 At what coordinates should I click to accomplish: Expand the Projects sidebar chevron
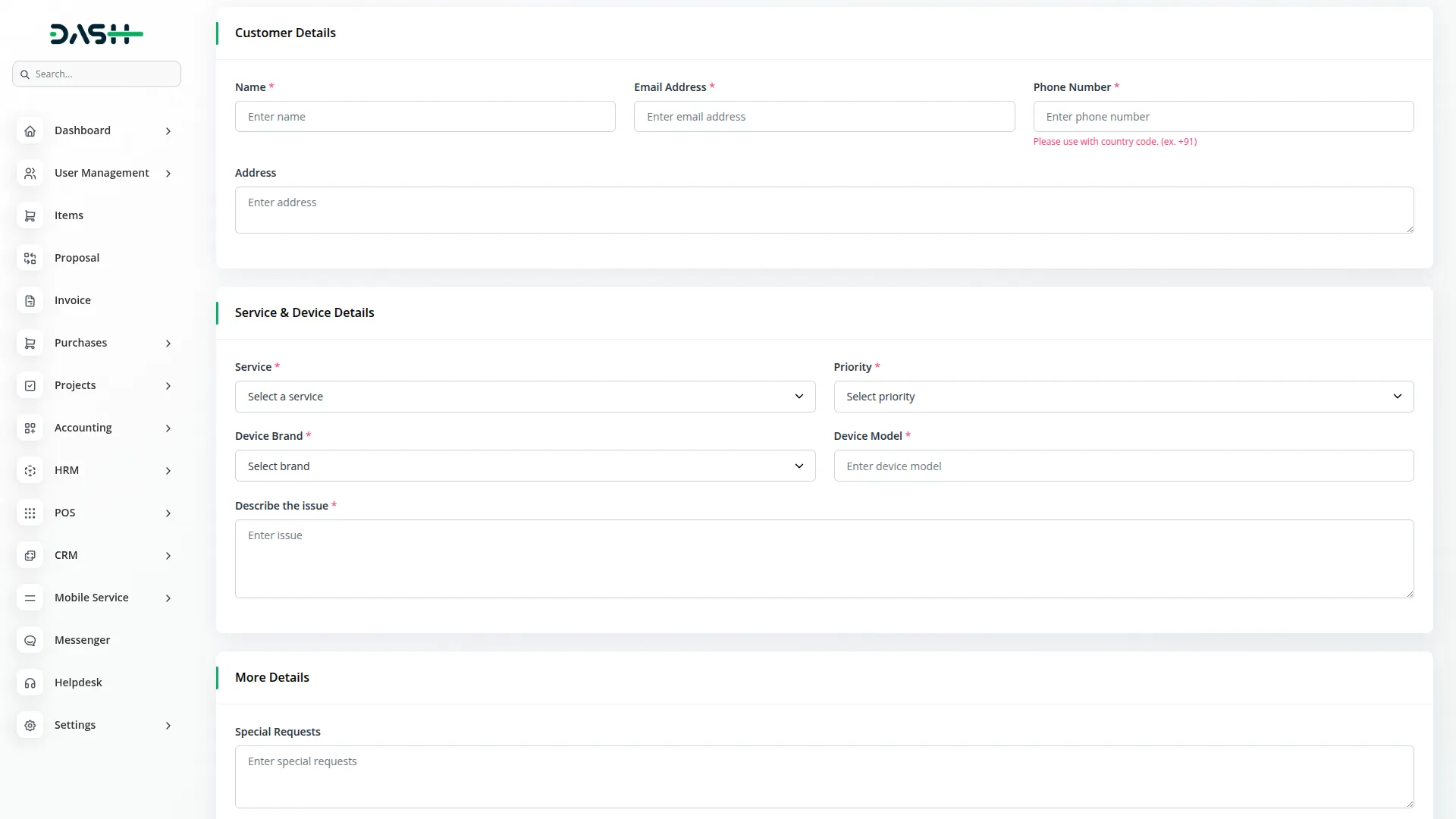168,386
